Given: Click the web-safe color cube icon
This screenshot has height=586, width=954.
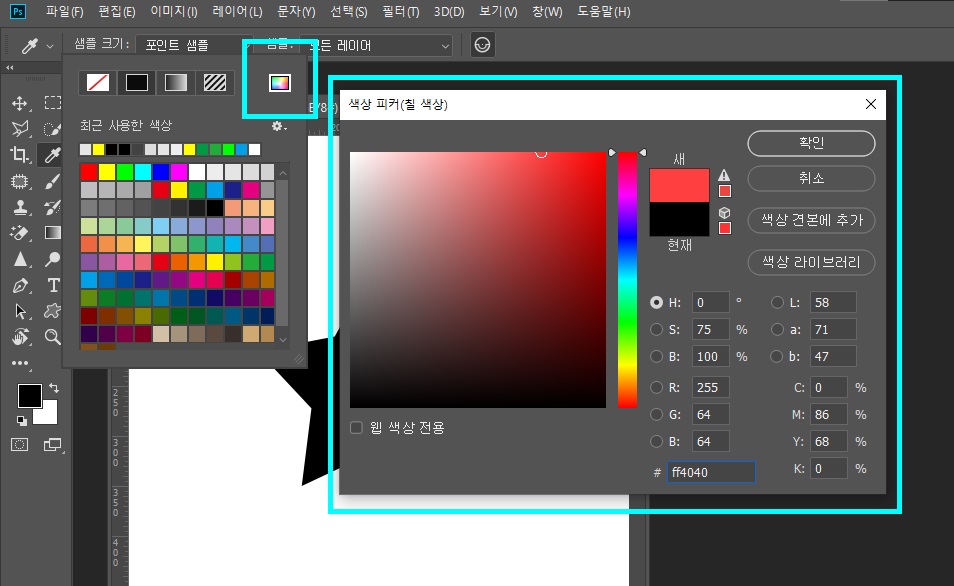Looking at the screenshot, I should [x=724, y=213].
